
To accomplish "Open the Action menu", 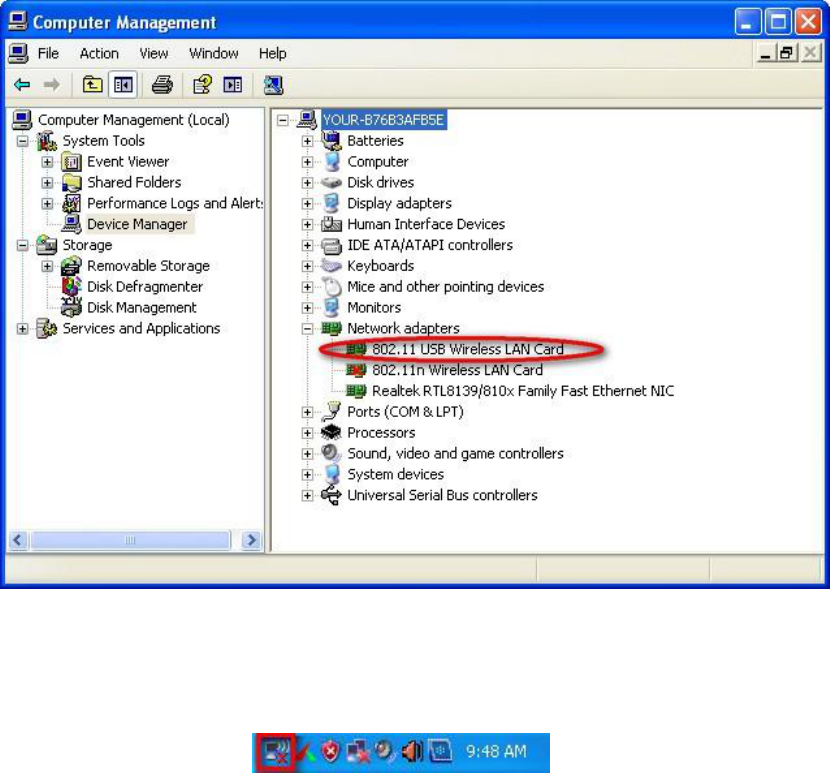I will [99, 53].
